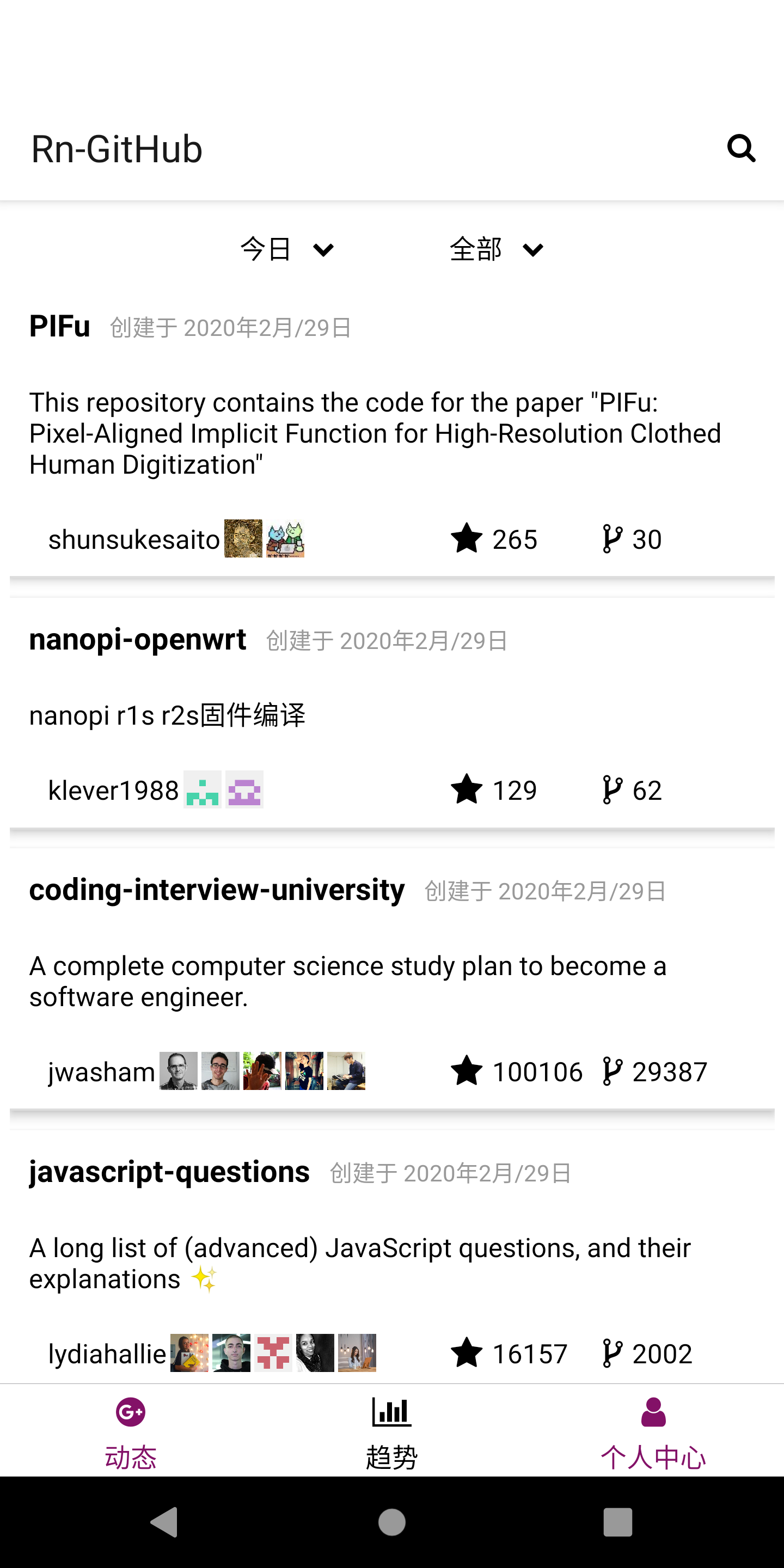This screenshot has height=1568, width=784.
Task: Click fork icon beside 2002
Action: pyautogui.click(x=612, y=1353)
